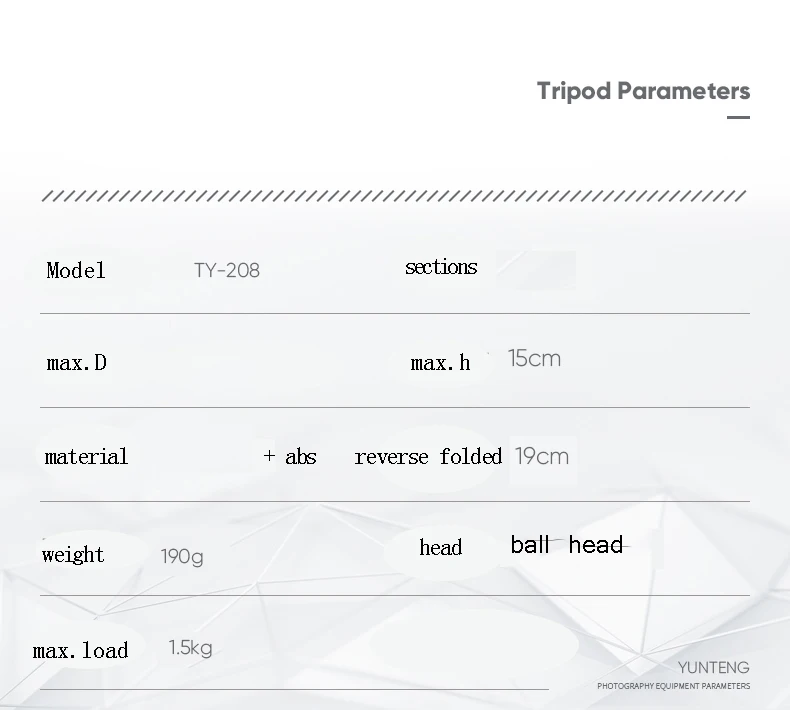
Task: Select the 190g weight value
Action: 182,557
